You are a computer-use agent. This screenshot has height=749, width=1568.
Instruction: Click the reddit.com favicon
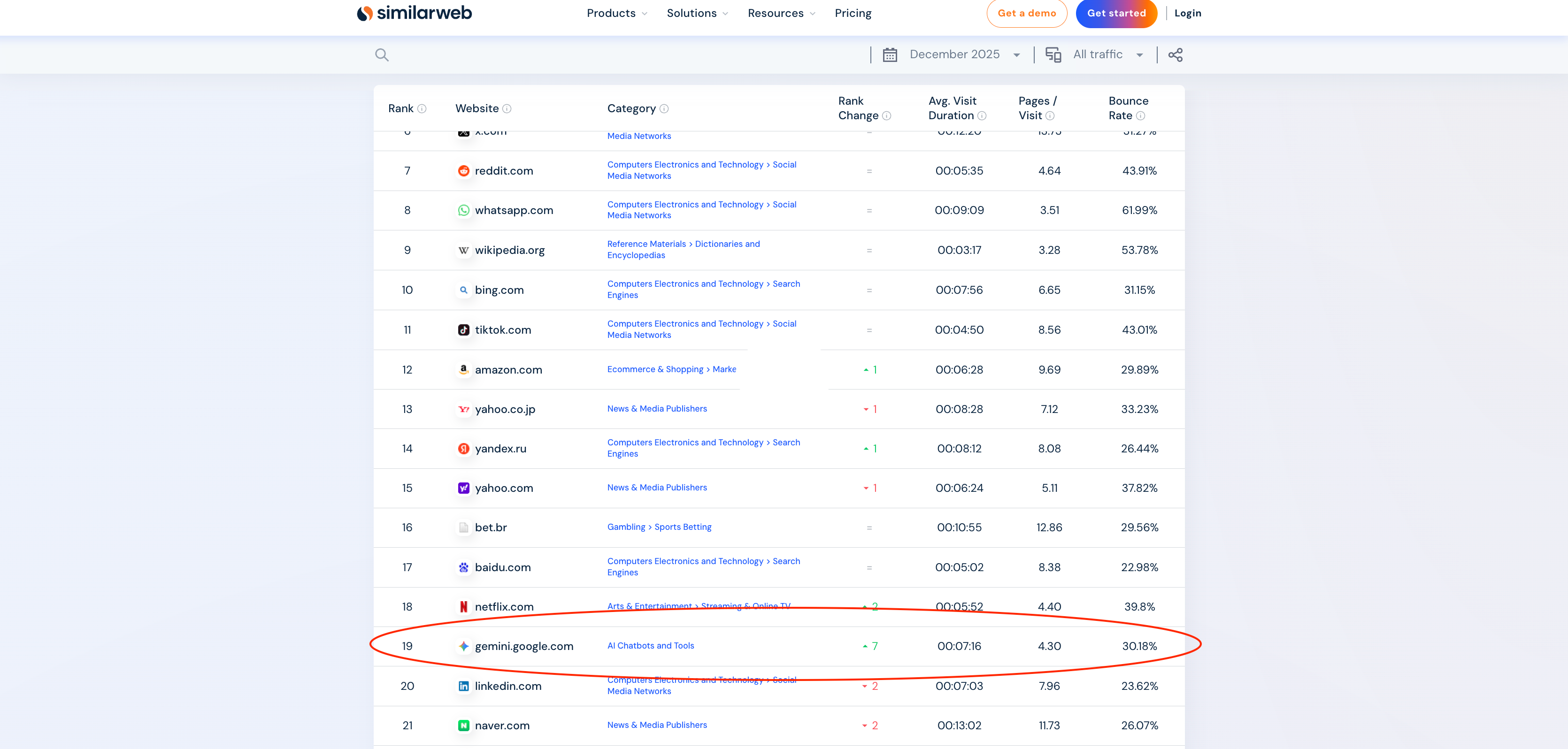click(464, 171)
